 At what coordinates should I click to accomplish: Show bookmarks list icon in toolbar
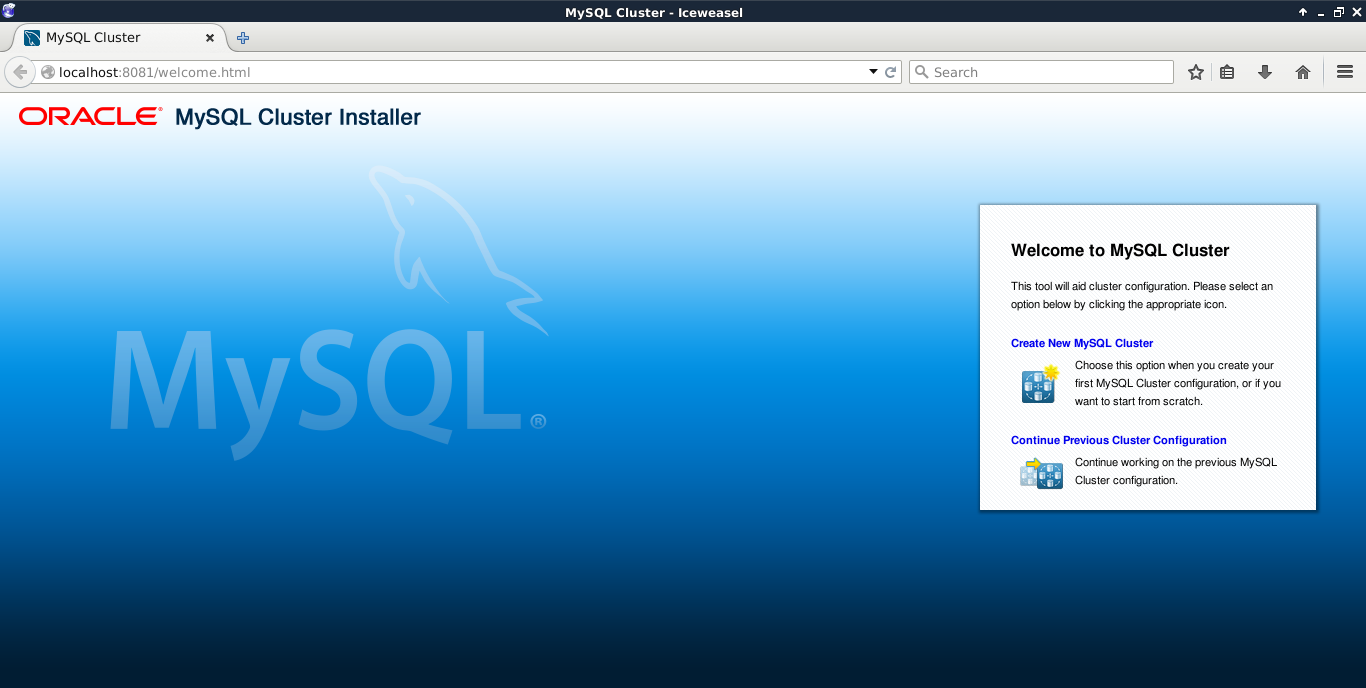pyautogui.click(x=1227, y=72)
